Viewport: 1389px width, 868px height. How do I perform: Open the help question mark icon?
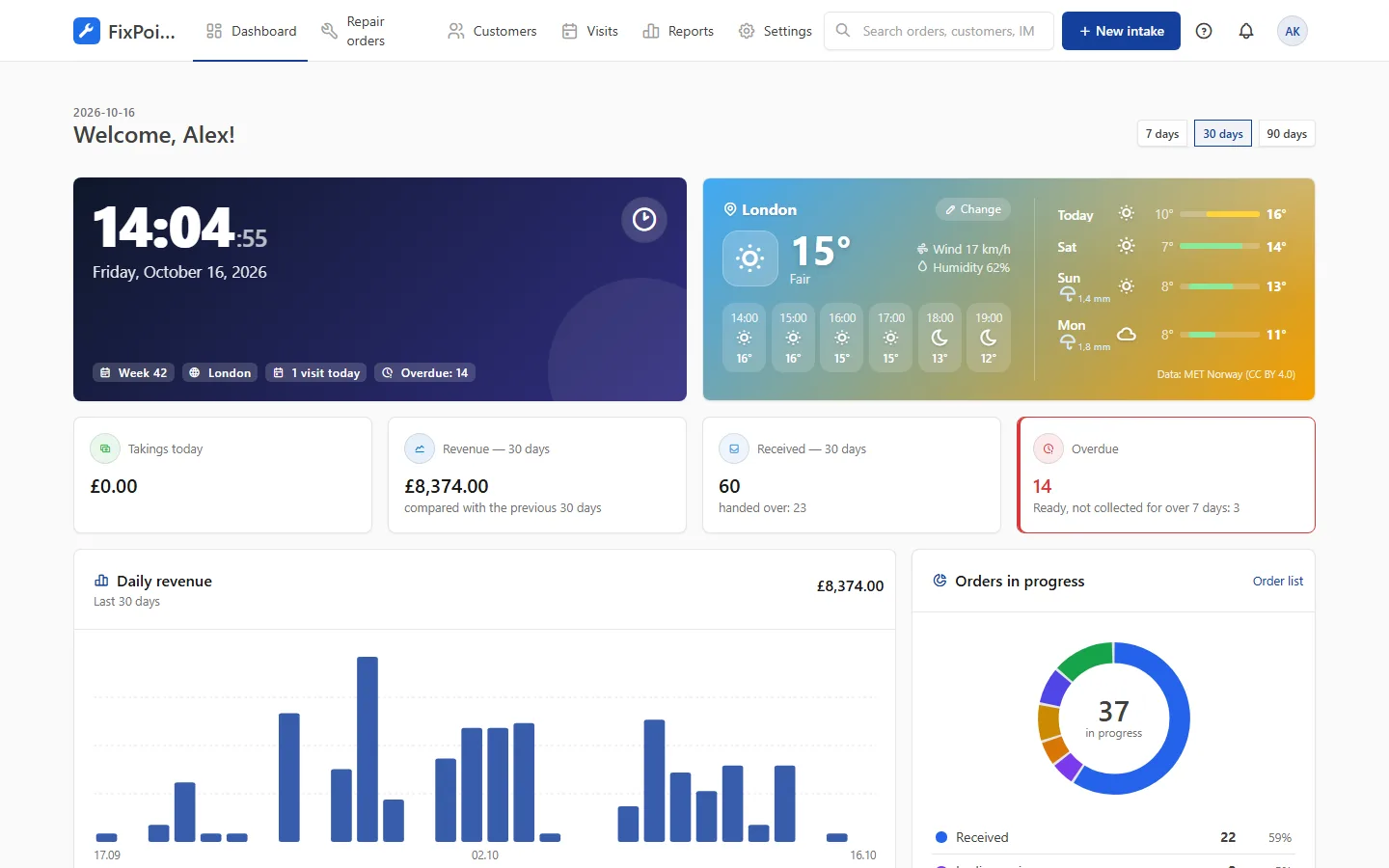pyautogui.click(x=1204, y=31)
